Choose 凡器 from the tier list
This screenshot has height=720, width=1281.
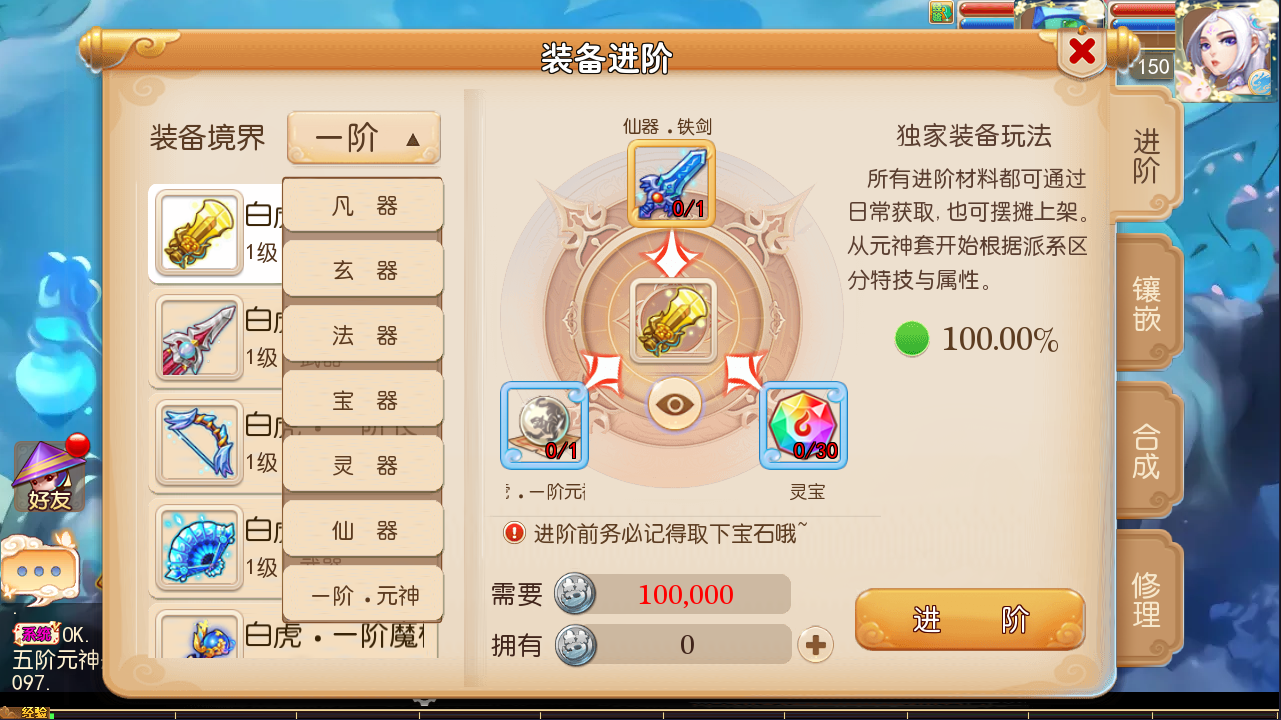(364, 206)
